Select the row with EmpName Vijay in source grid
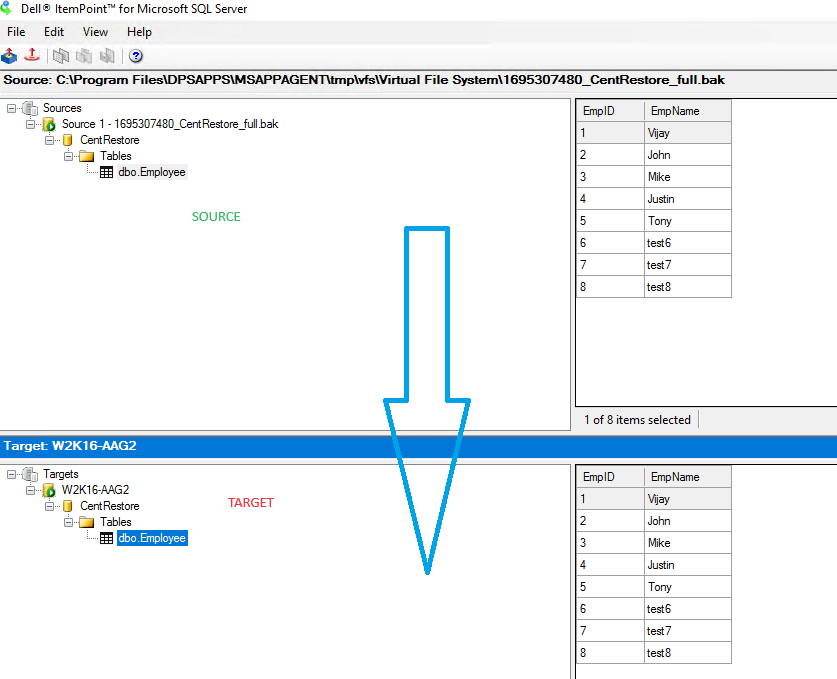837x679 pixels. click(x=660, y=132)
